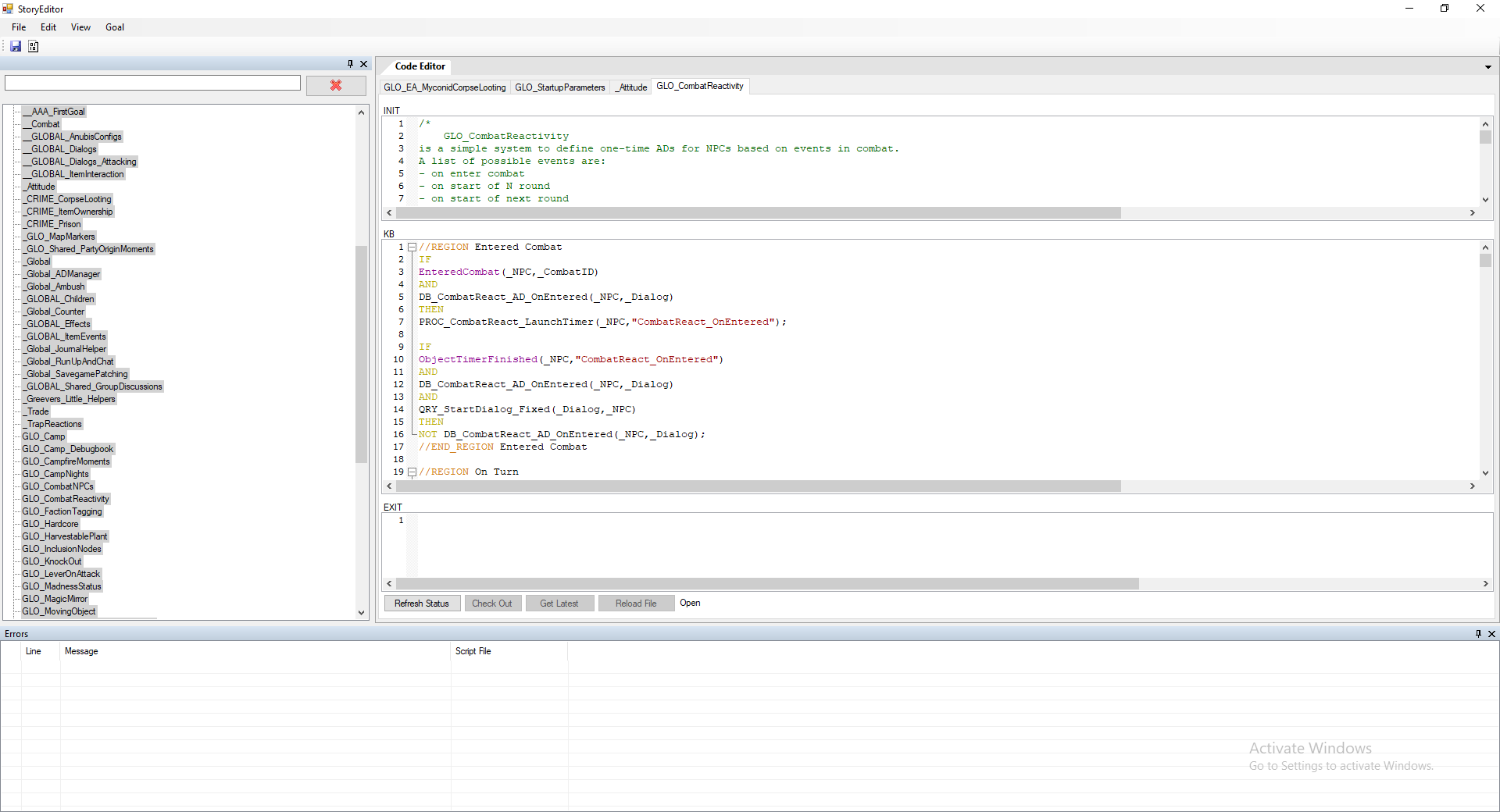Pin the goal list panel

coord(350,64)
